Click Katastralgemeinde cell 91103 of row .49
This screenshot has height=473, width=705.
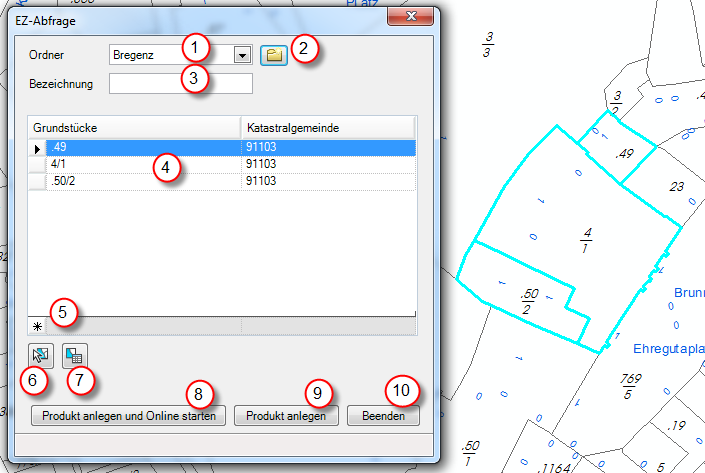coord(327,148)
